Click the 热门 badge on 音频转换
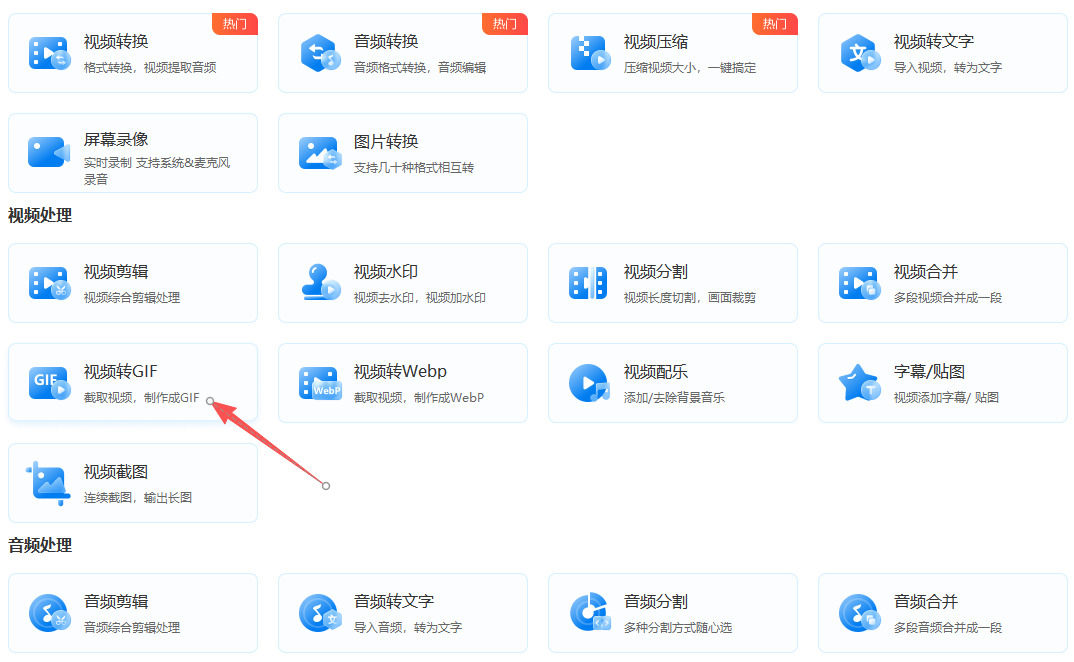Image resolution: width=1074 pixels, height=662 pixels. [504, 24]
